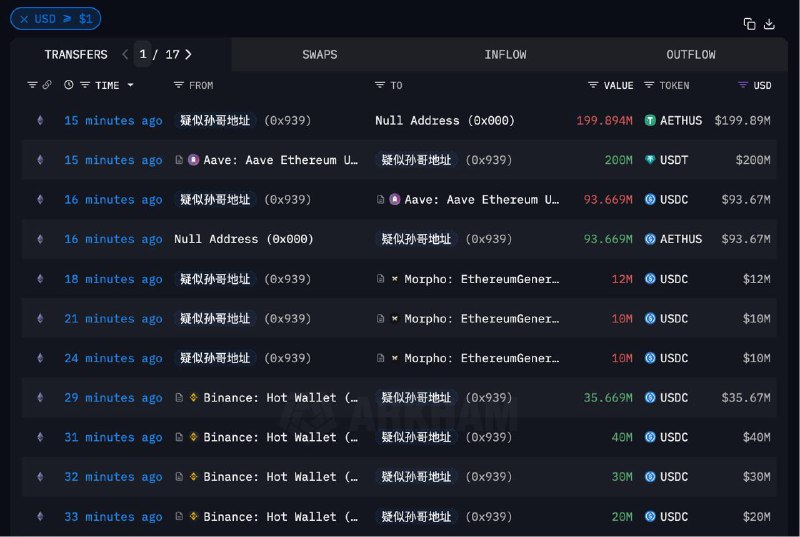This screenshot has height=537, width=800.
Task: Click recipient (0x939) in USDT 200M row
Action: tap(489, 160)
